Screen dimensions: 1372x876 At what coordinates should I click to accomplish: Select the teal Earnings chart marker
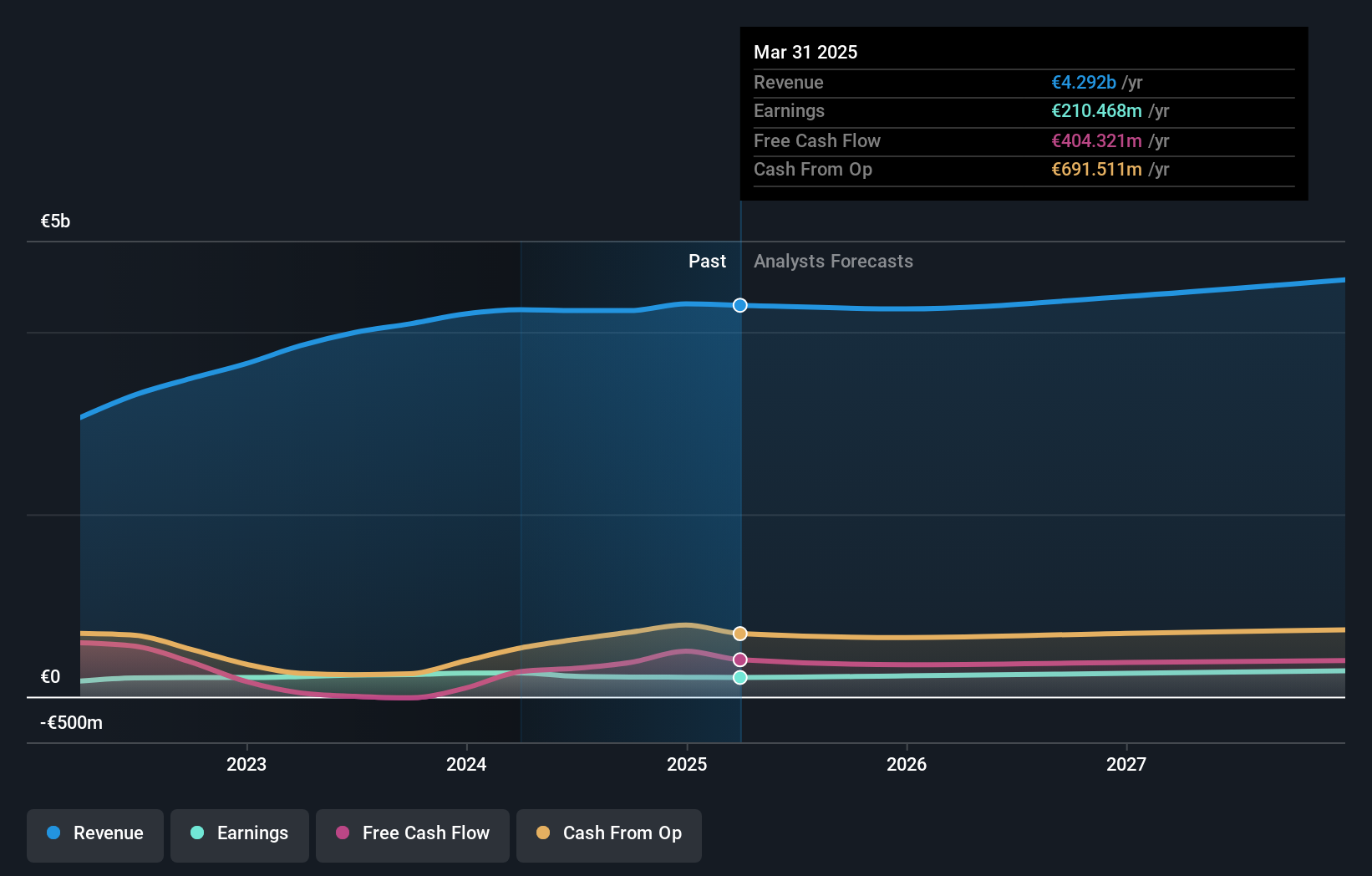pos(739,678)
